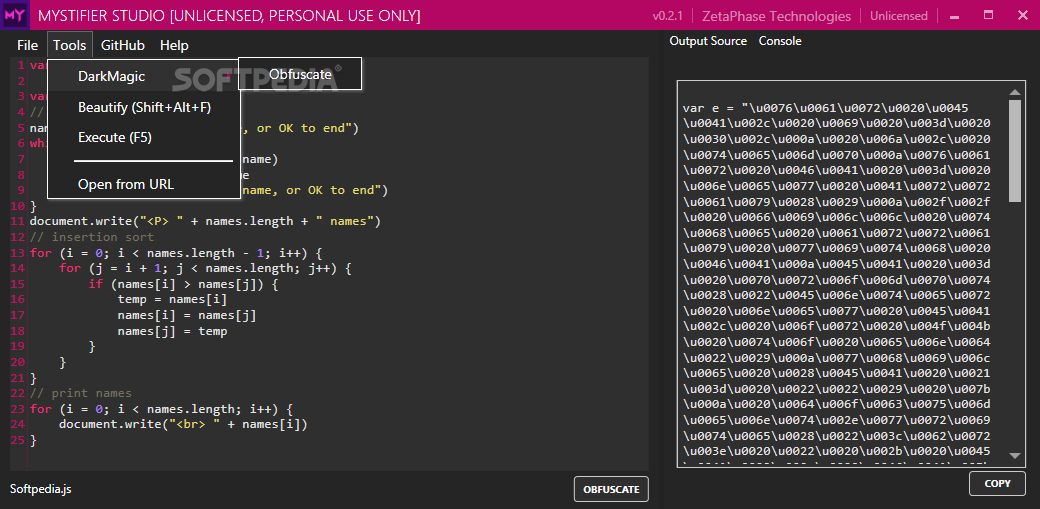Click the output panel scrollbar thumb
The image size is (1040, 509).
click(x=1014, y=151)
